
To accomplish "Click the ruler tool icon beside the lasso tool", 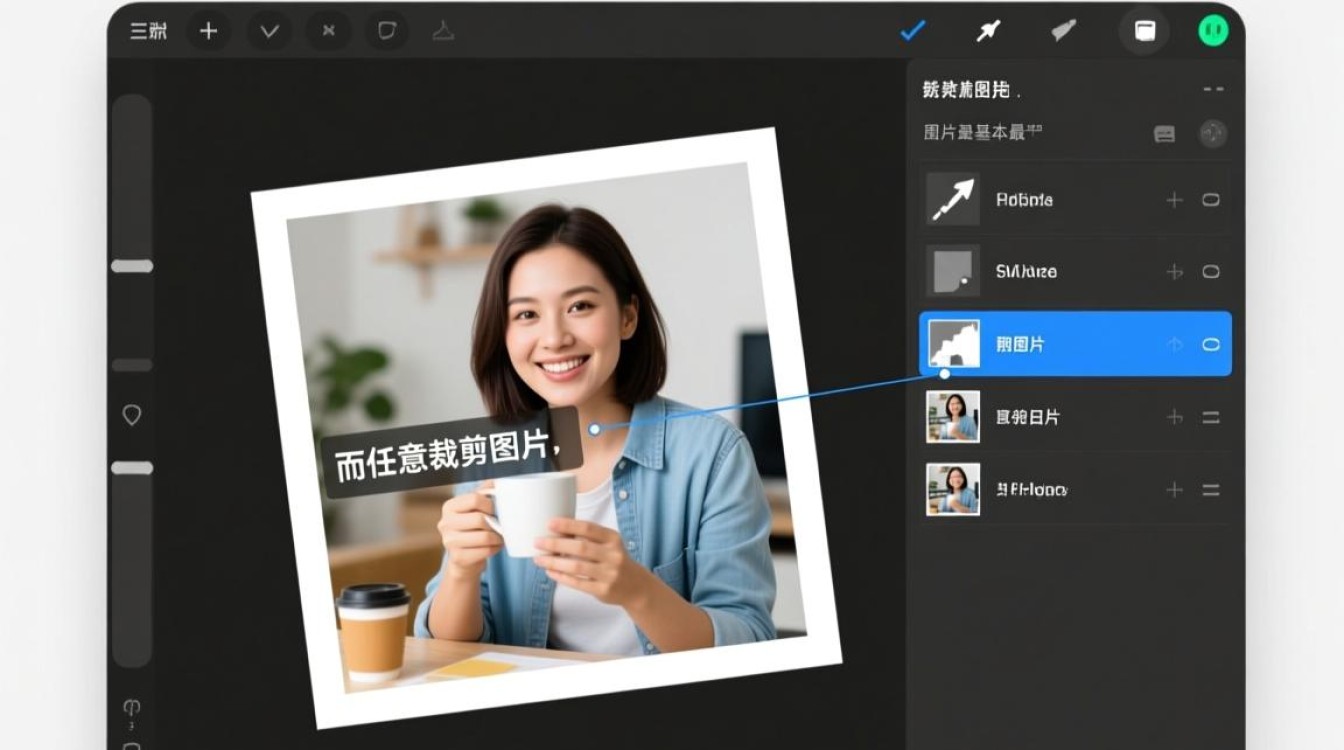I will [x=444, y=31].
